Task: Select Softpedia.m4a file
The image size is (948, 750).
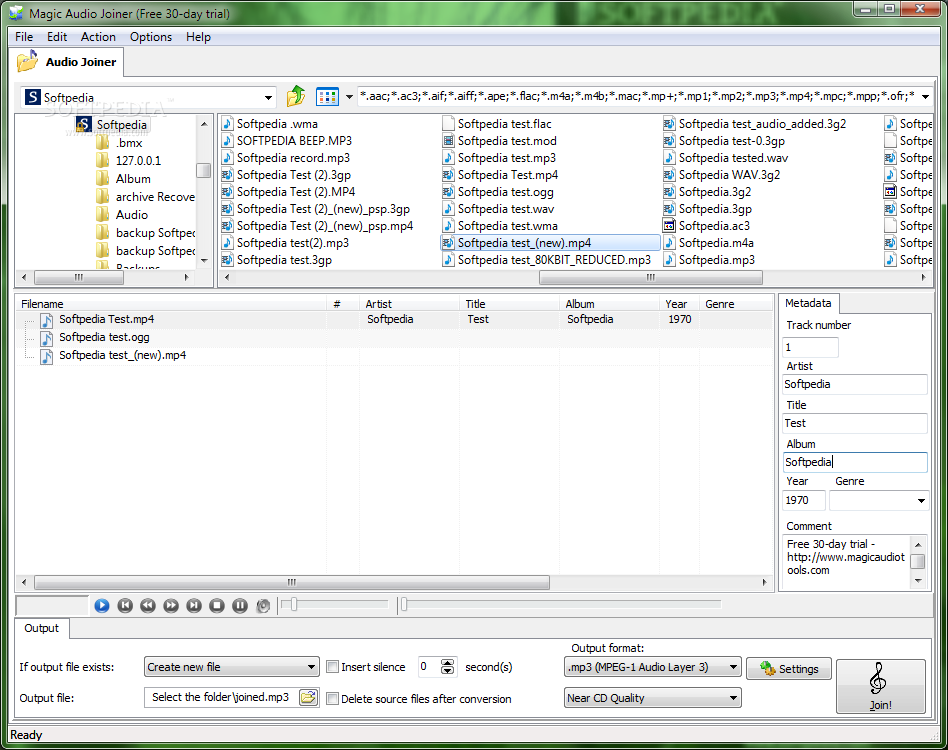Action: coord(709,242)
